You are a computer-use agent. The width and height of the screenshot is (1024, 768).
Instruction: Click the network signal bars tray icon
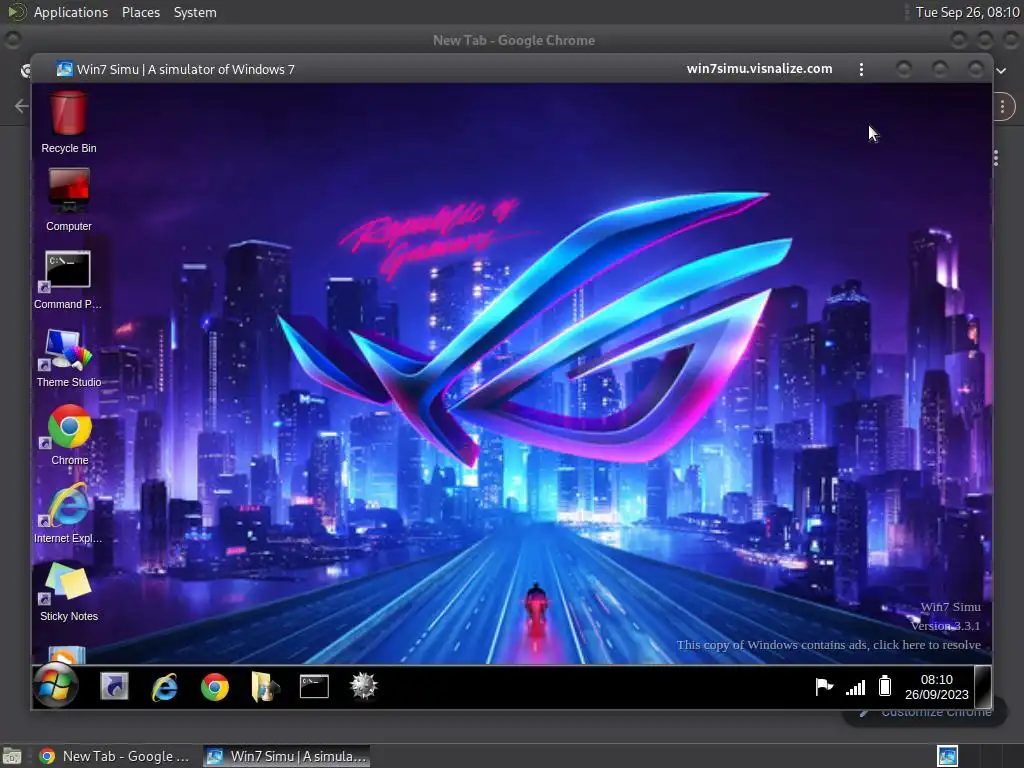pos(855,687)
